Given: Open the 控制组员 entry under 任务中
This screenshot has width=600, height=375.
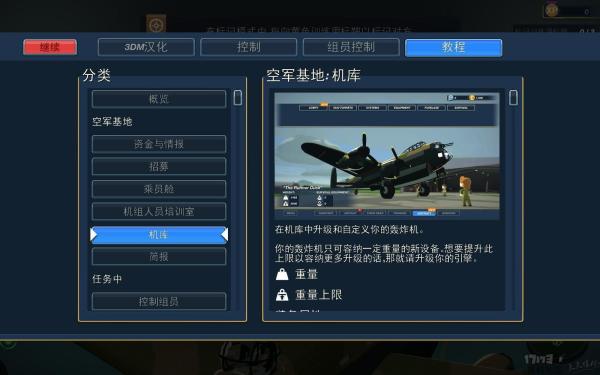Looking at the screenshot, I should click(159, 302).
